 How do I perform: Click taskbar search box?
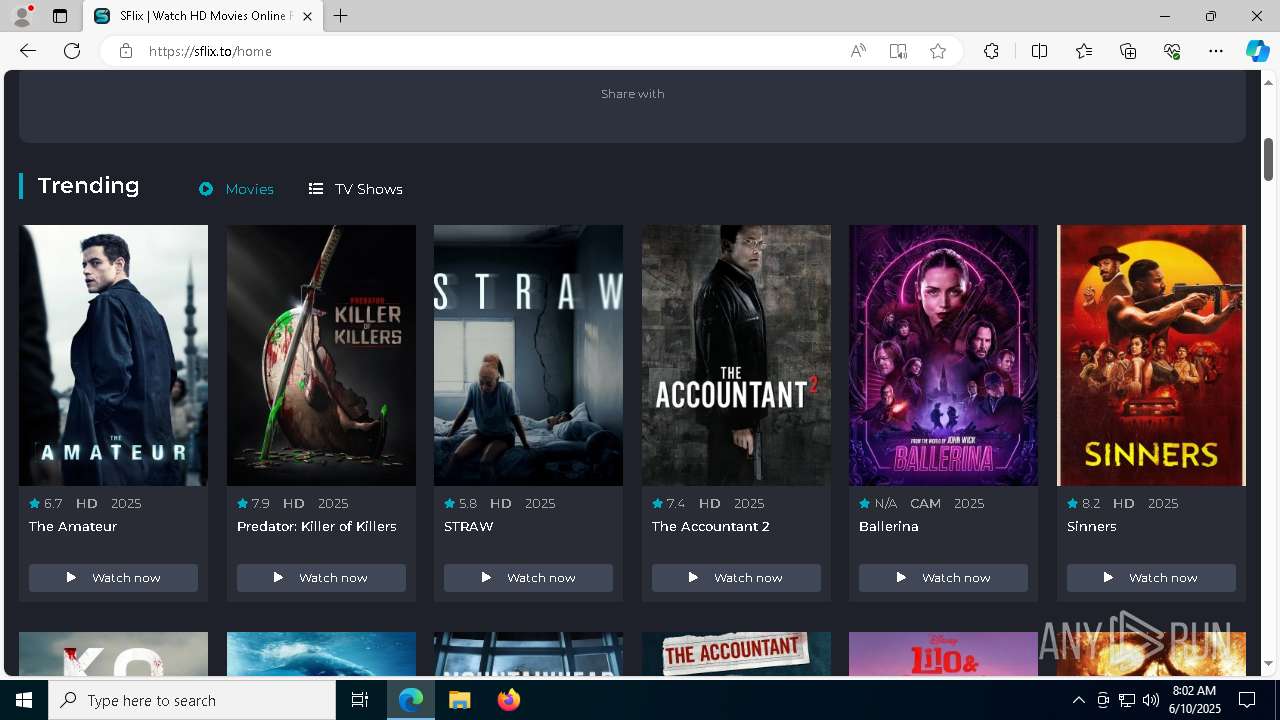192,700
